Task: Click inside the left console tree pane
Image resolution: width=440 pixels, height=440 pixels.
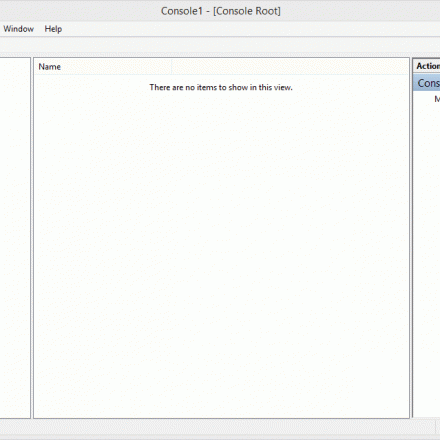Action: coord(15,238)
